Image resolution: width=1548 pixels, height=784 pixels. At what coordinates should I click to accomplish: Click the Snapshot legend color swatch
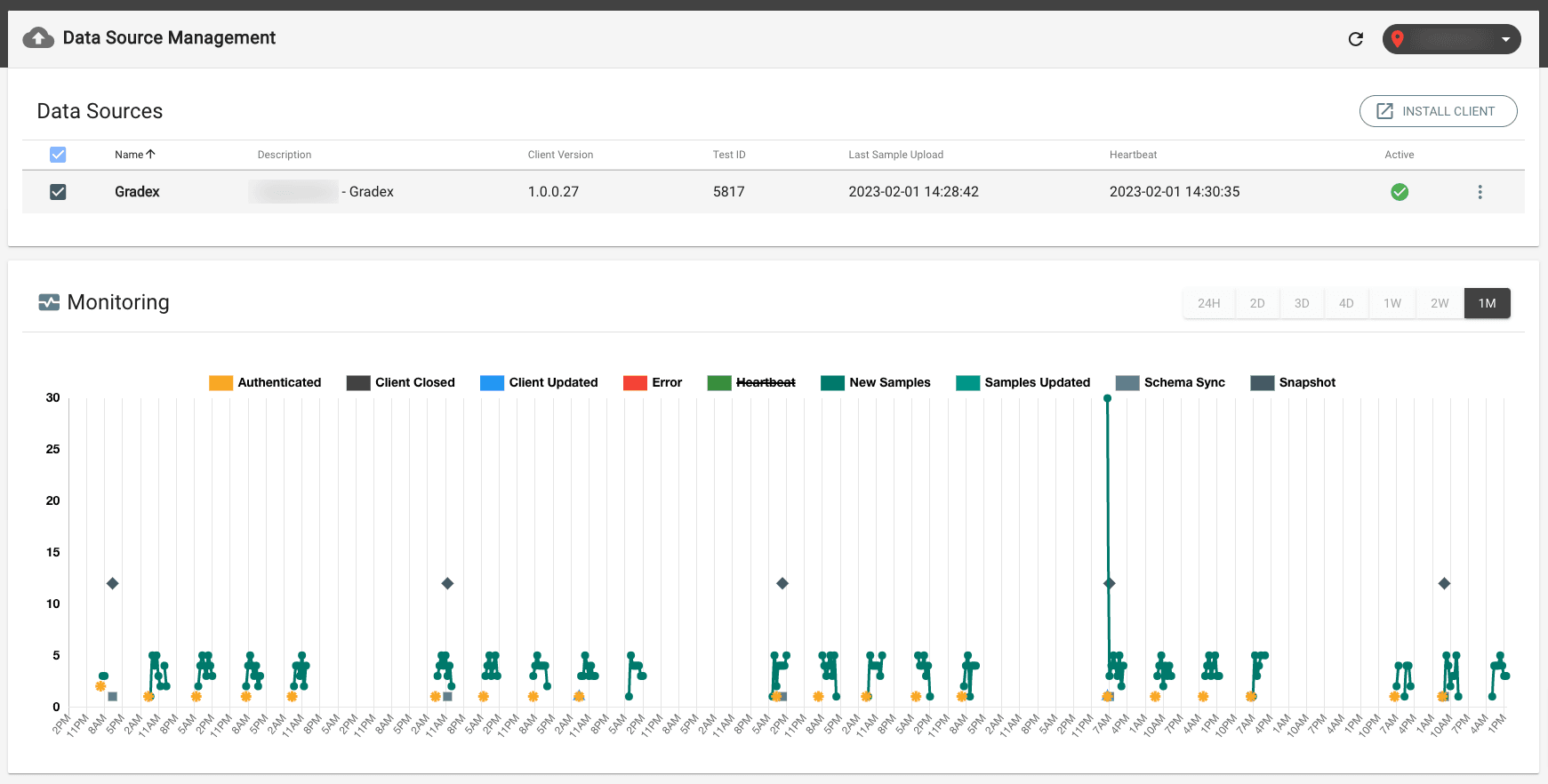1263,383
